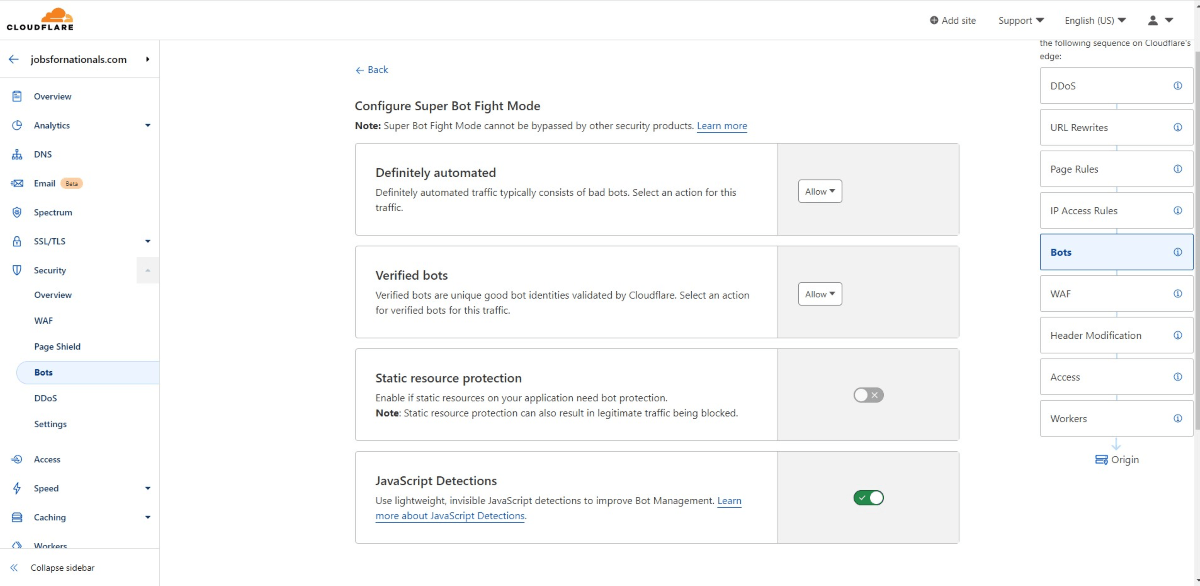Enable the Static resource protection toggle
The height and width of the screenshot is (586, 1200).
click(868, 395)
